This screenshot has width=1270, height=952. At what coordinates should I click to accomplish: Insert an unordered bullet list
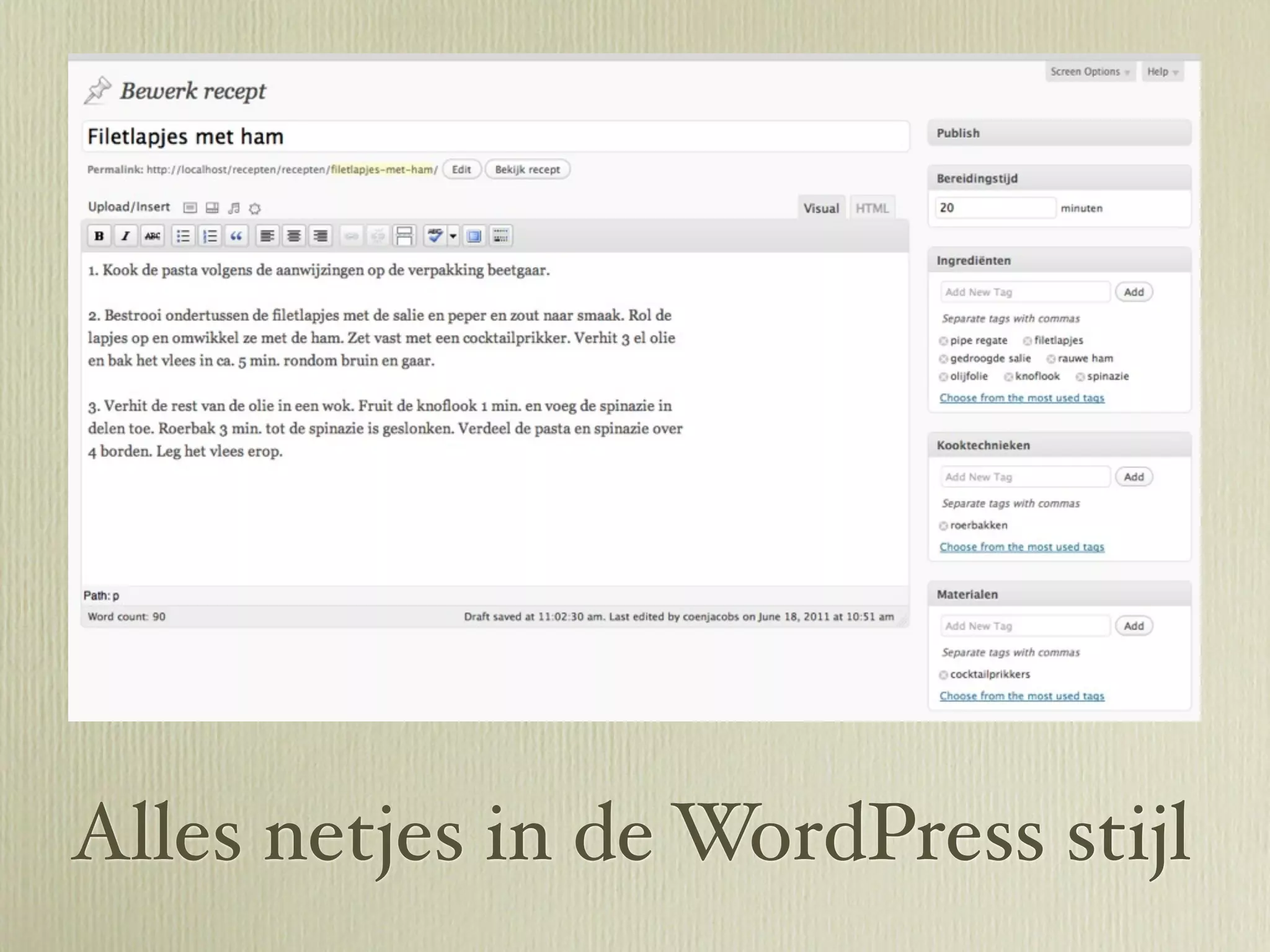coord(183,236)
